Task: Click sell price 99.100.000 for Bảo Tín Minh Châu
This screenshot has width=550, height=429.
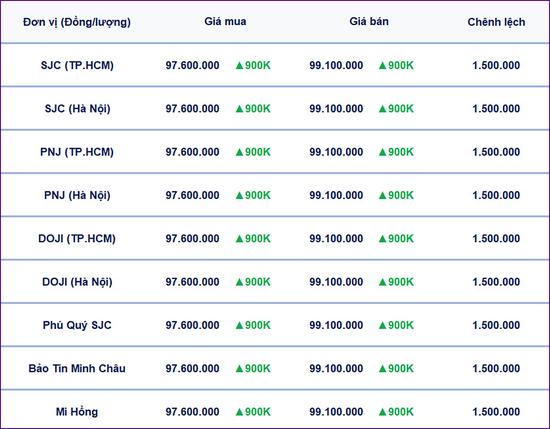Action: (x=336, y=368)
